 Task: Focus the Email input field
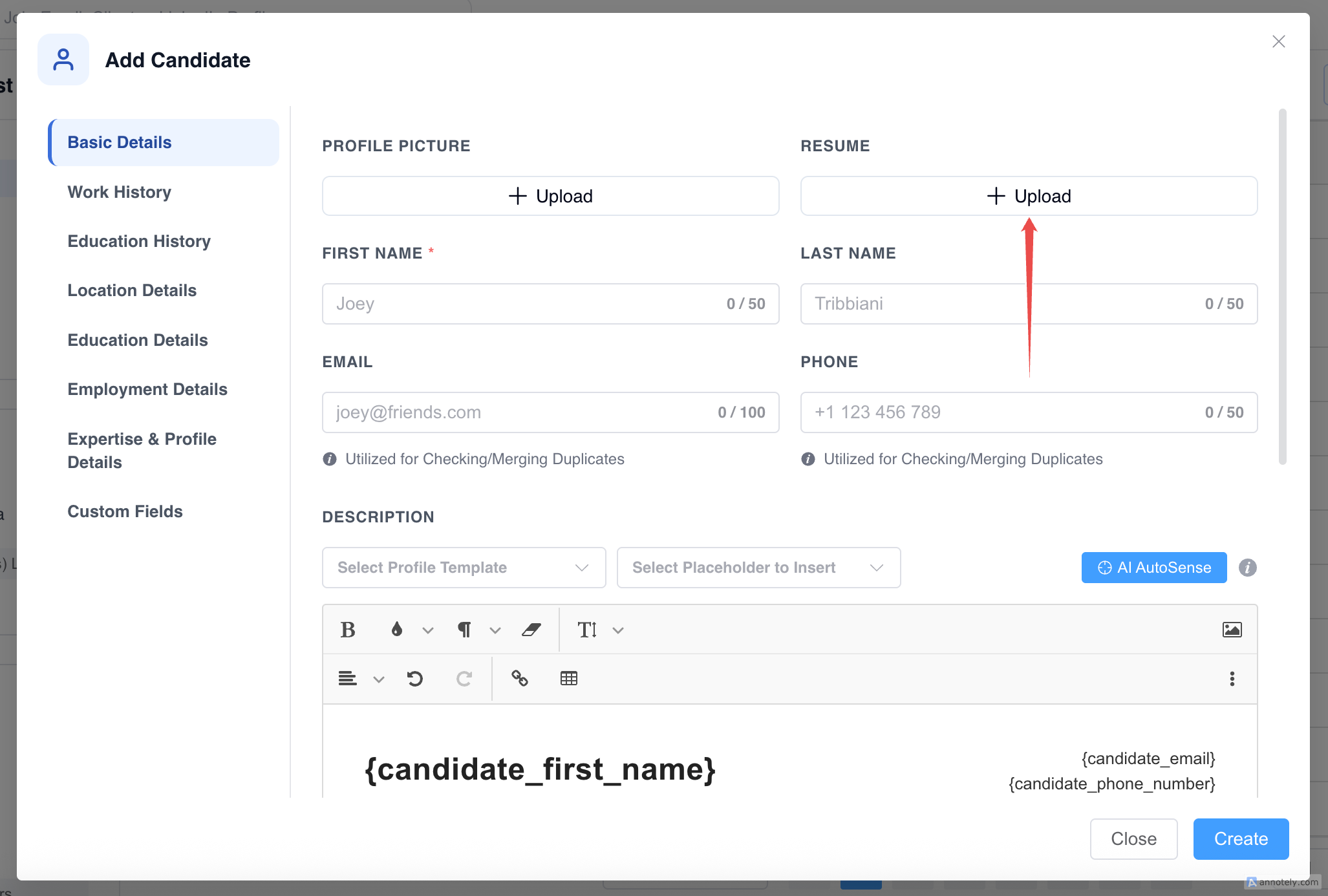point(551,412)
